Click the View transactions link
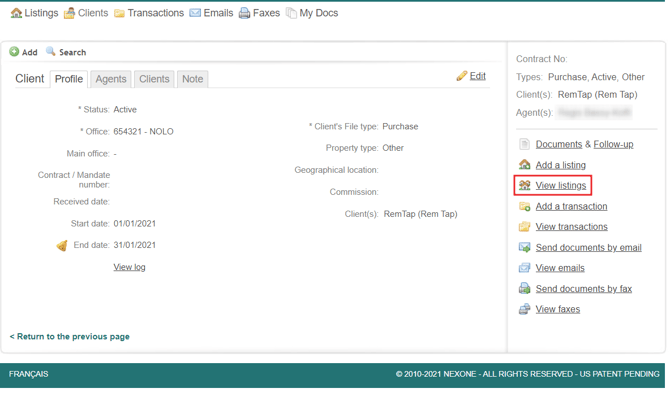 point(572,227)
